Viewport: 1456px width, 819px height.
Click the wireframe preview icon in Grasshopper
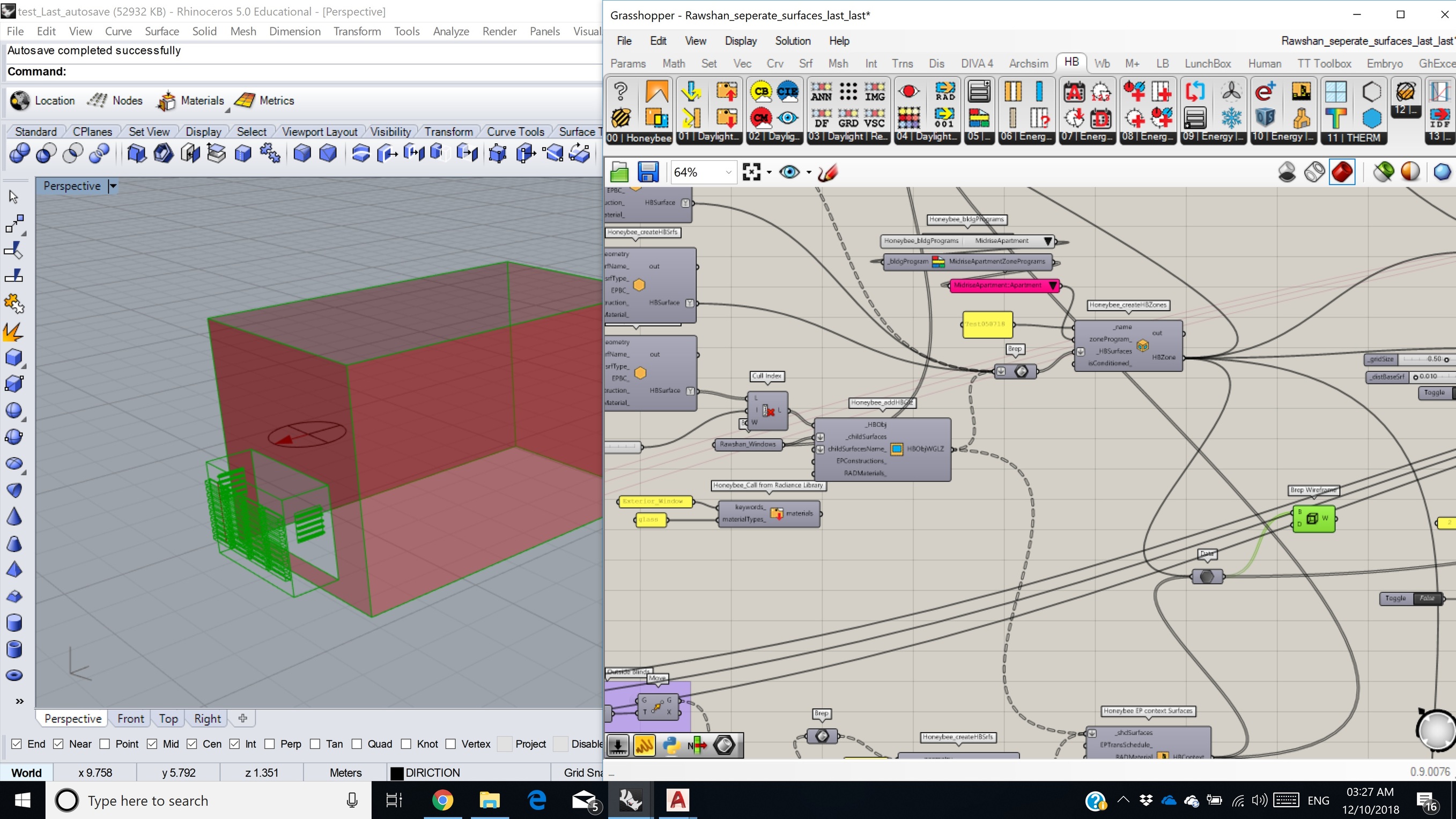(1315, 172)
